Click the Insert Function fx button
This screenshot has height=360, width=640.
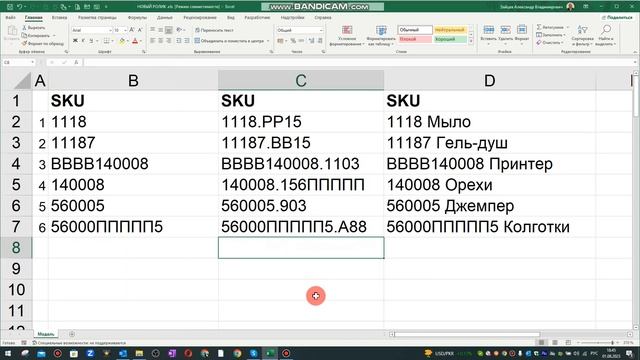coord(76,62)
